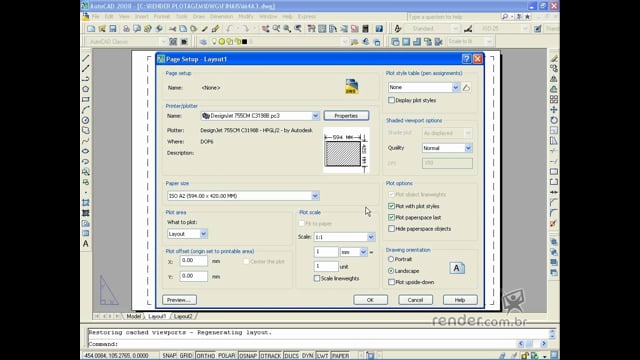Switch to the Layout2 tab
Viewport: 640px width, 360px height.
(x=183, y=316)
